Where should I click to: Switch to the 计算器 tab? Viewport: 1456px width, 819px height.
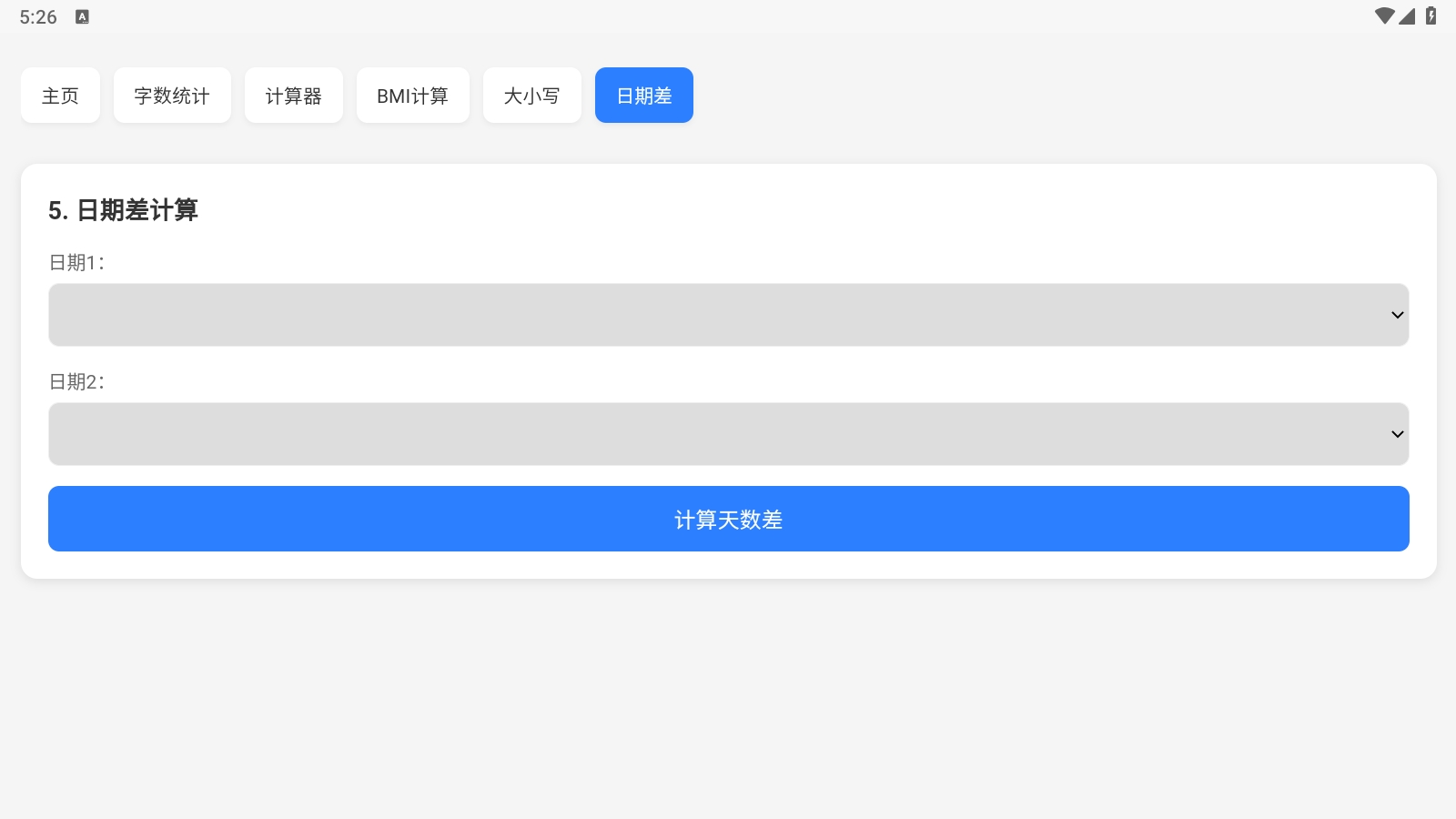point(294,95)
